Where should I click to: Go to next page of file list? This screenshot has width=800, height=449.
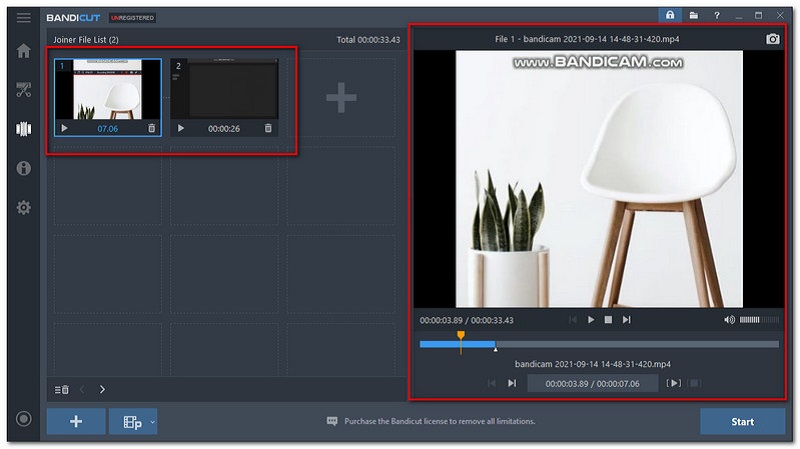pyautogui.click(x=102, y=389)
